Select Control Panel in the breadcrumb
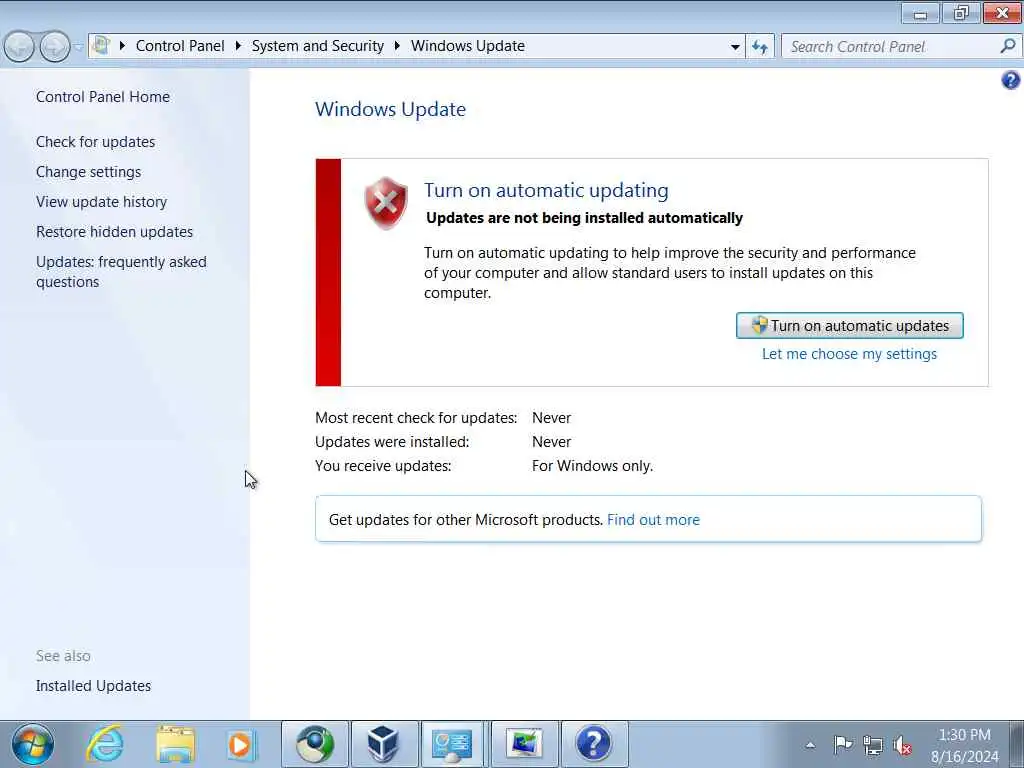1024x768 pixels. [x=180, y=46]
